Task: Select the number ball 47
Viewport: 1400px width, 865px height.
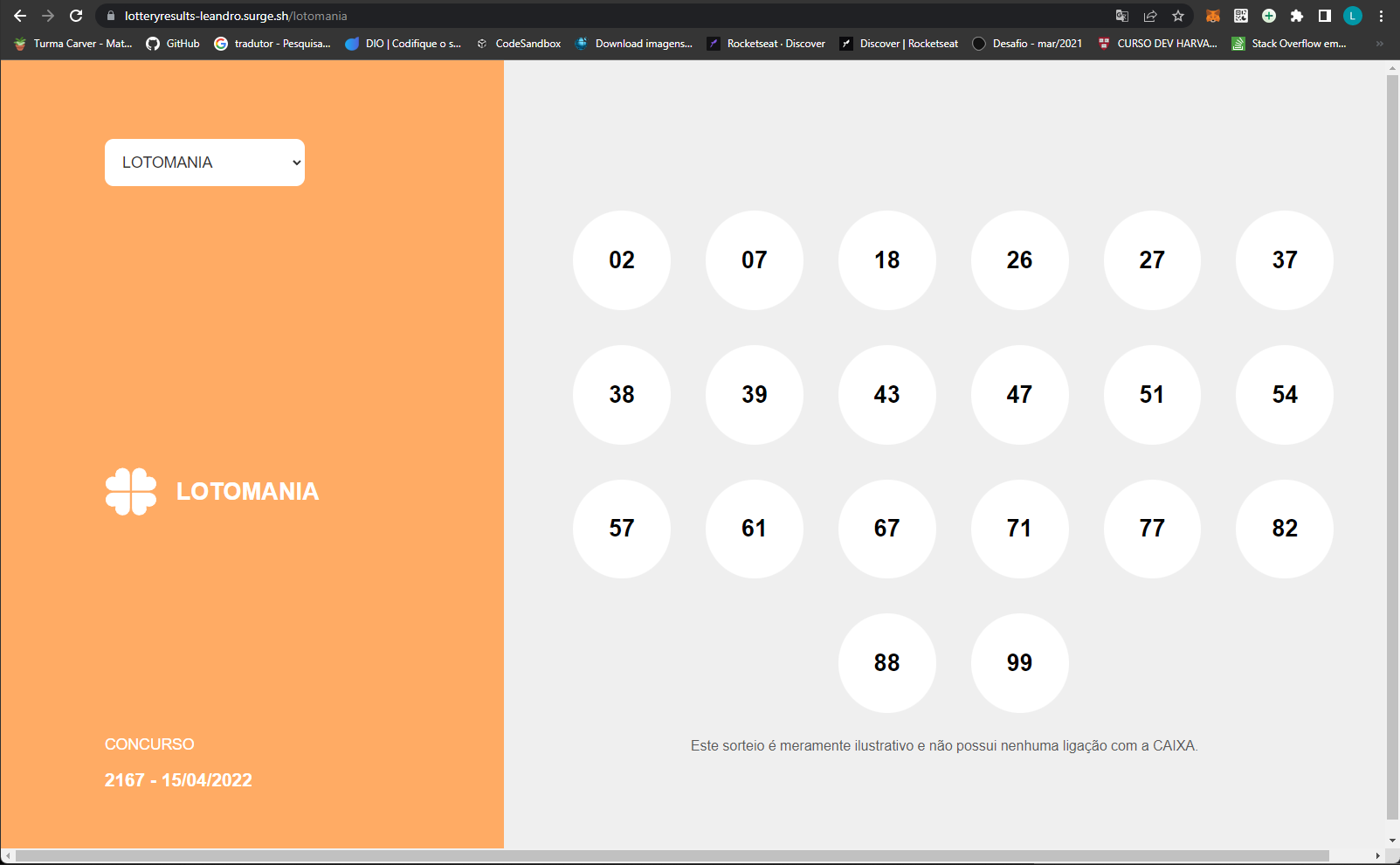Action: [1020, 395]
